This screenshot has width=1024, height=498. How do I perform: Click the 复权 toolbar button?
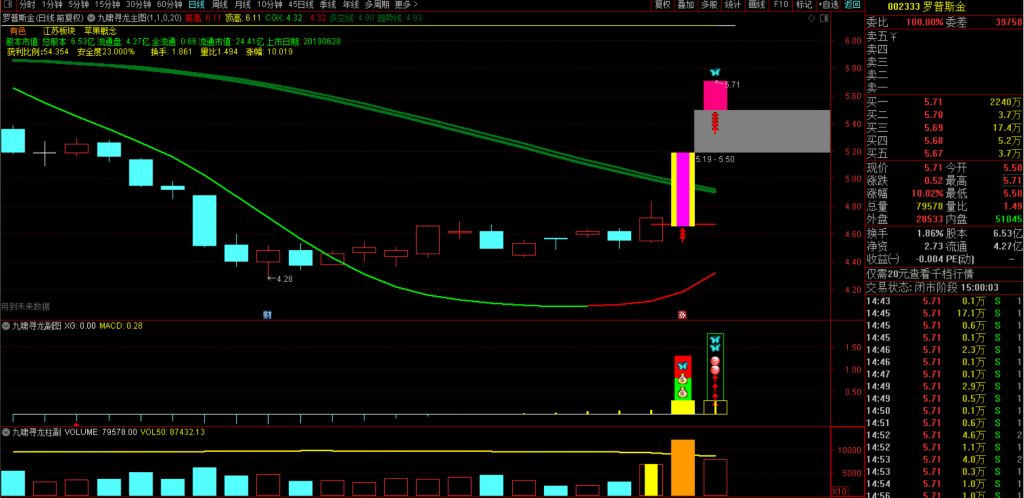click(662, 5)
